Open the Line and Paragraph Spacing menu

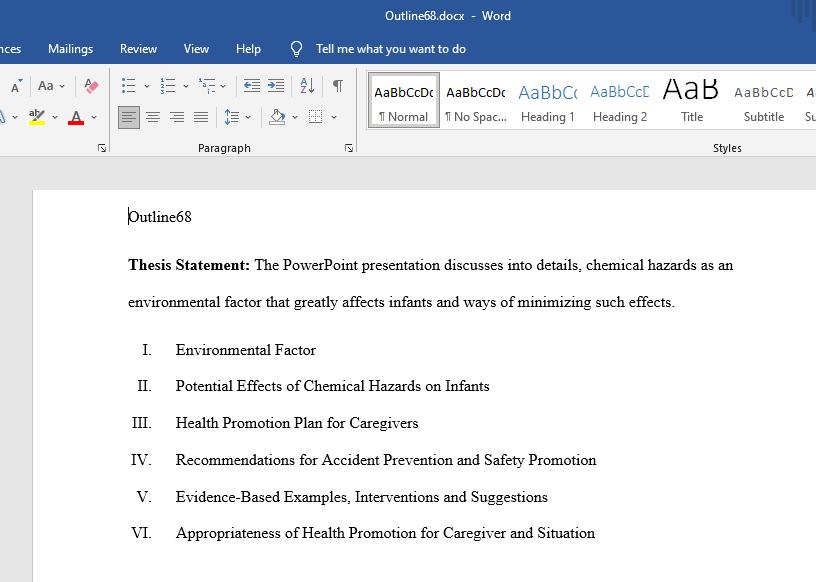237,117
